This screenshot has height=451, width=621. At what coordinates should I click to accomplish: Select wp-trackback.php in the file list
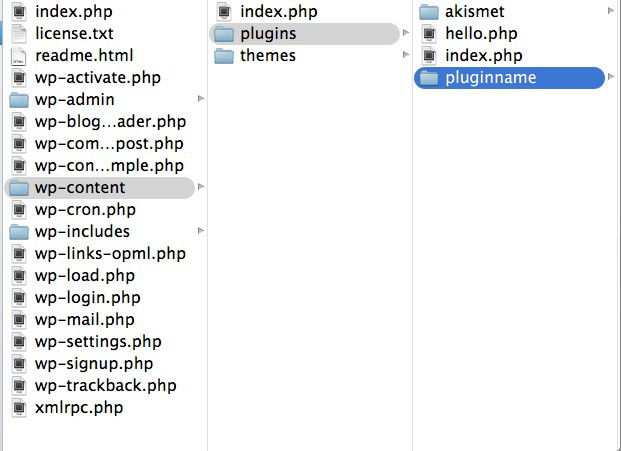tap(106, 386)
